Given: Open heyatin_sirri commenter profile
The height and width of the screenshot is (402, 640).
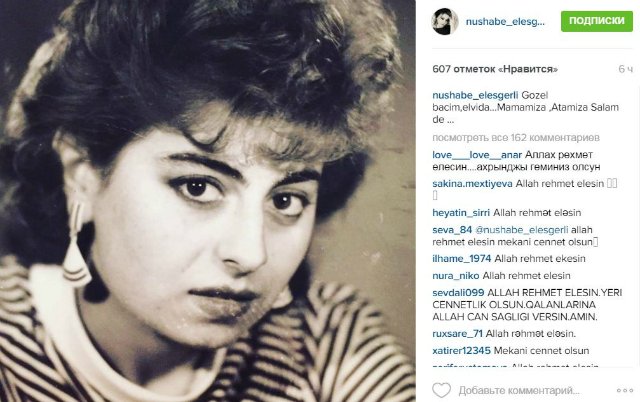Looking at the screenshot, I should (461, 213).
